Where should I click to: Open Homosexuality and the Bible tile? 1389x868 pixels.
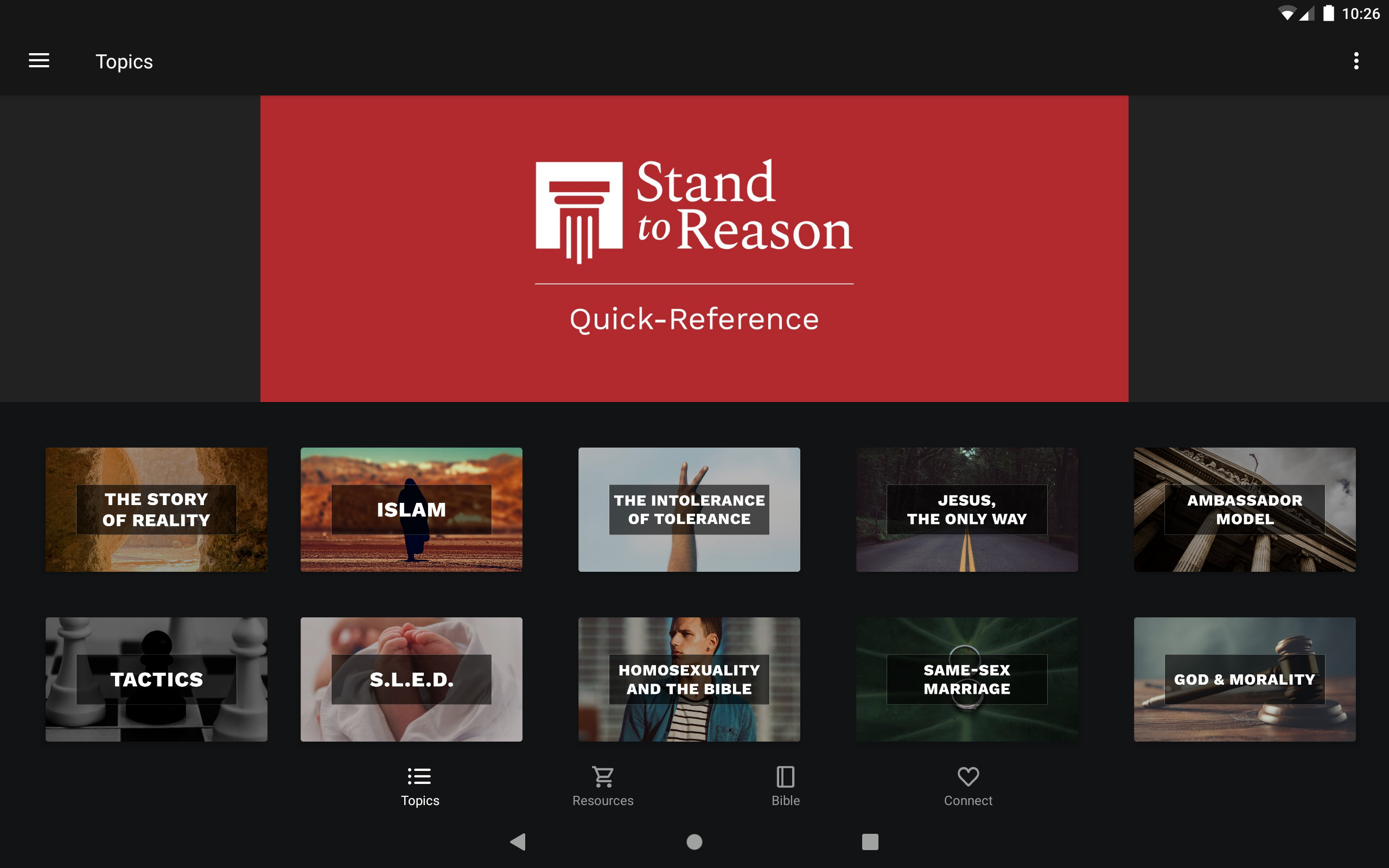click(x=689, y=680)
